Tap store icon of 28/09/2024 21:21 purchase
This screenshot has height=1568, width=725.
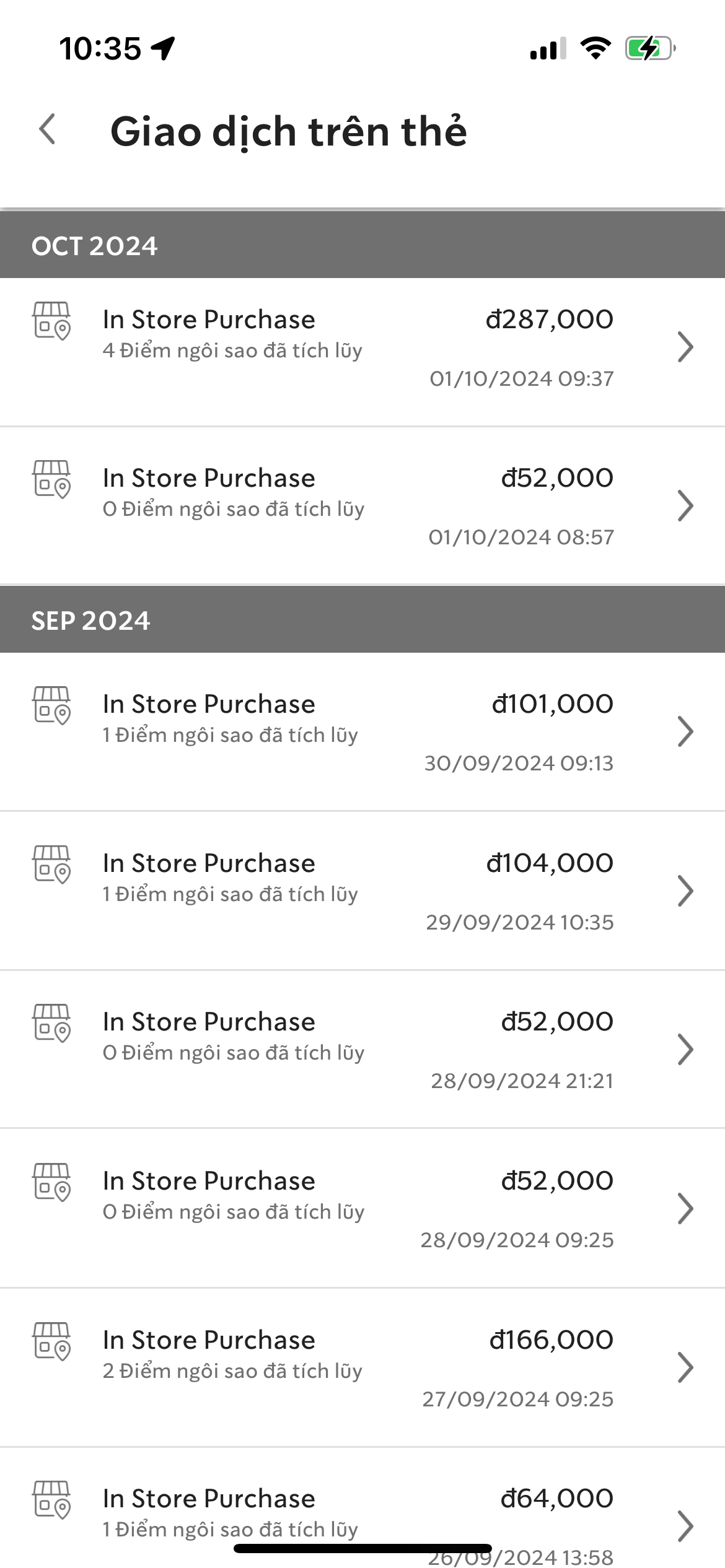51,1023
